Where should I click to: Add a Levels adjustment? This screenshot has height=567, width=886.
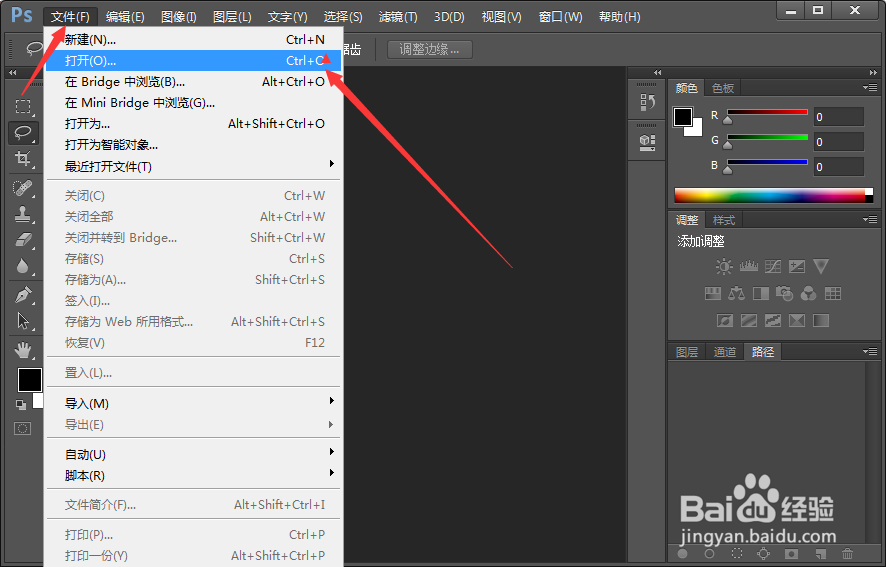[x=749, y=266]
